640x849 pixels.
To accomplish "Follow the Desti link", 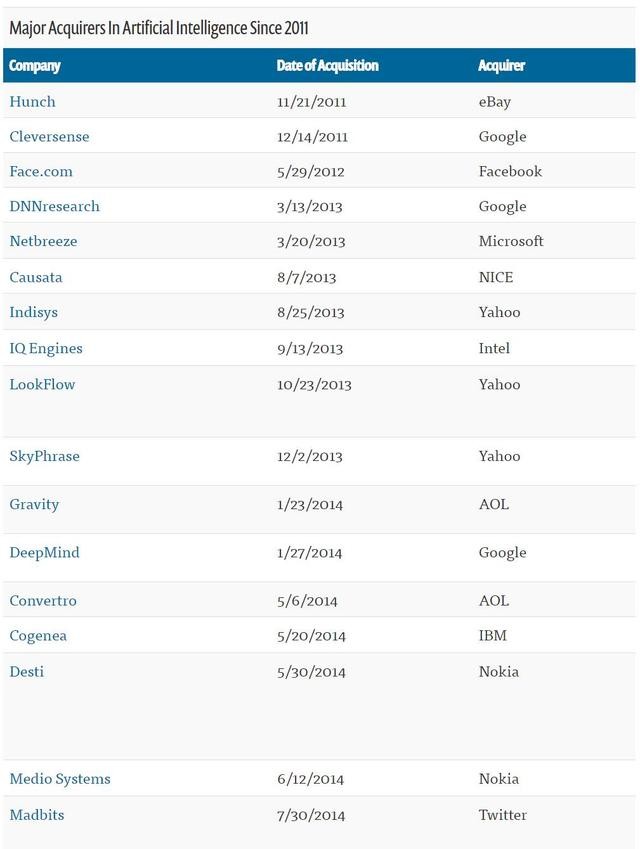I will [27, 671].
